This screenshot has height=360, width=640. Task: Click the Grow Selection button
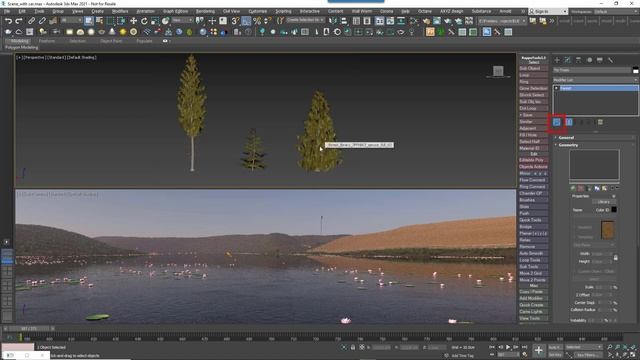[x=533, y=88]
